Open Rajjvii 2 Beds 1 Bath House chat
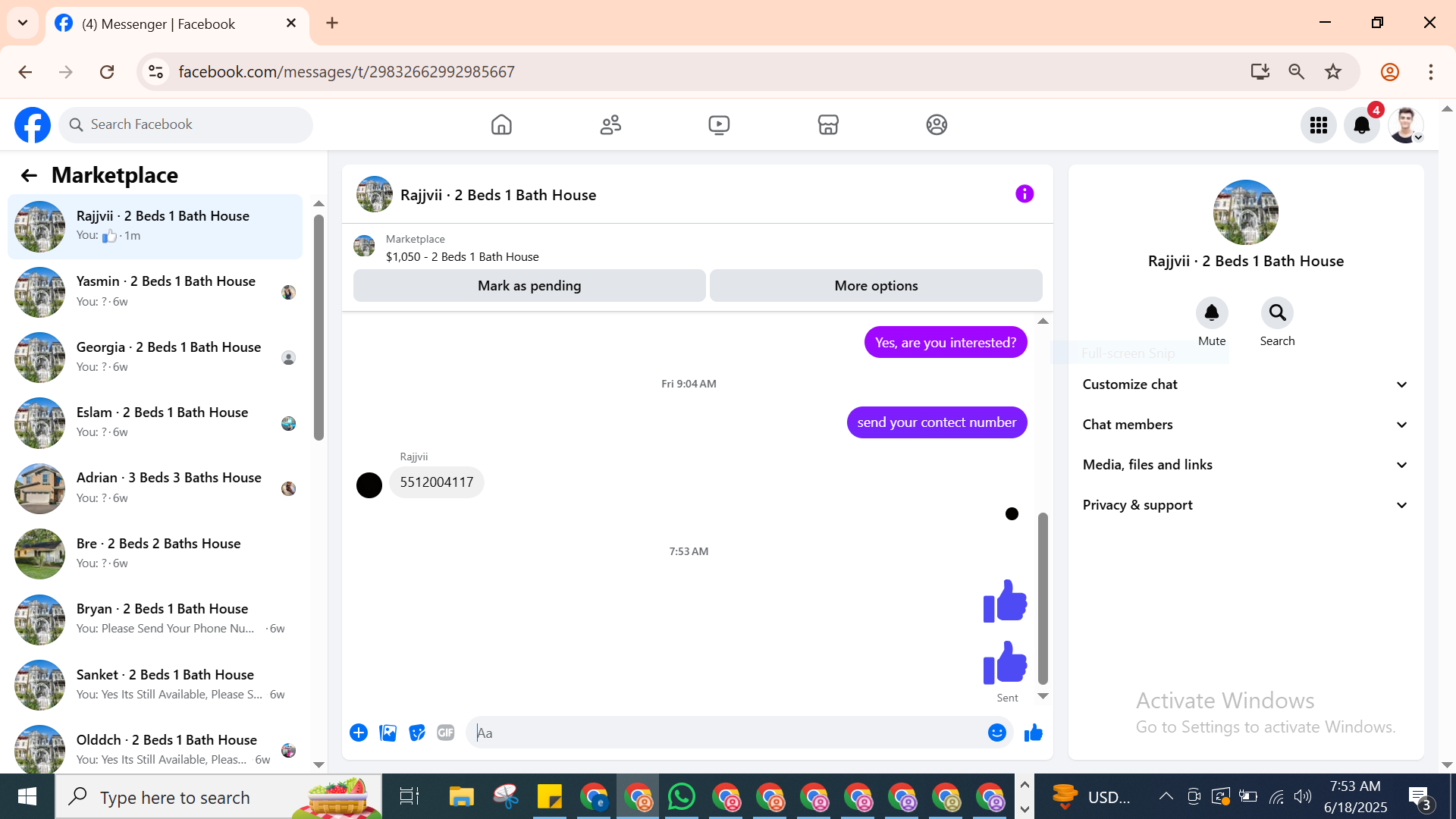Screen dimensions: 1456x819 click(155, 226)
